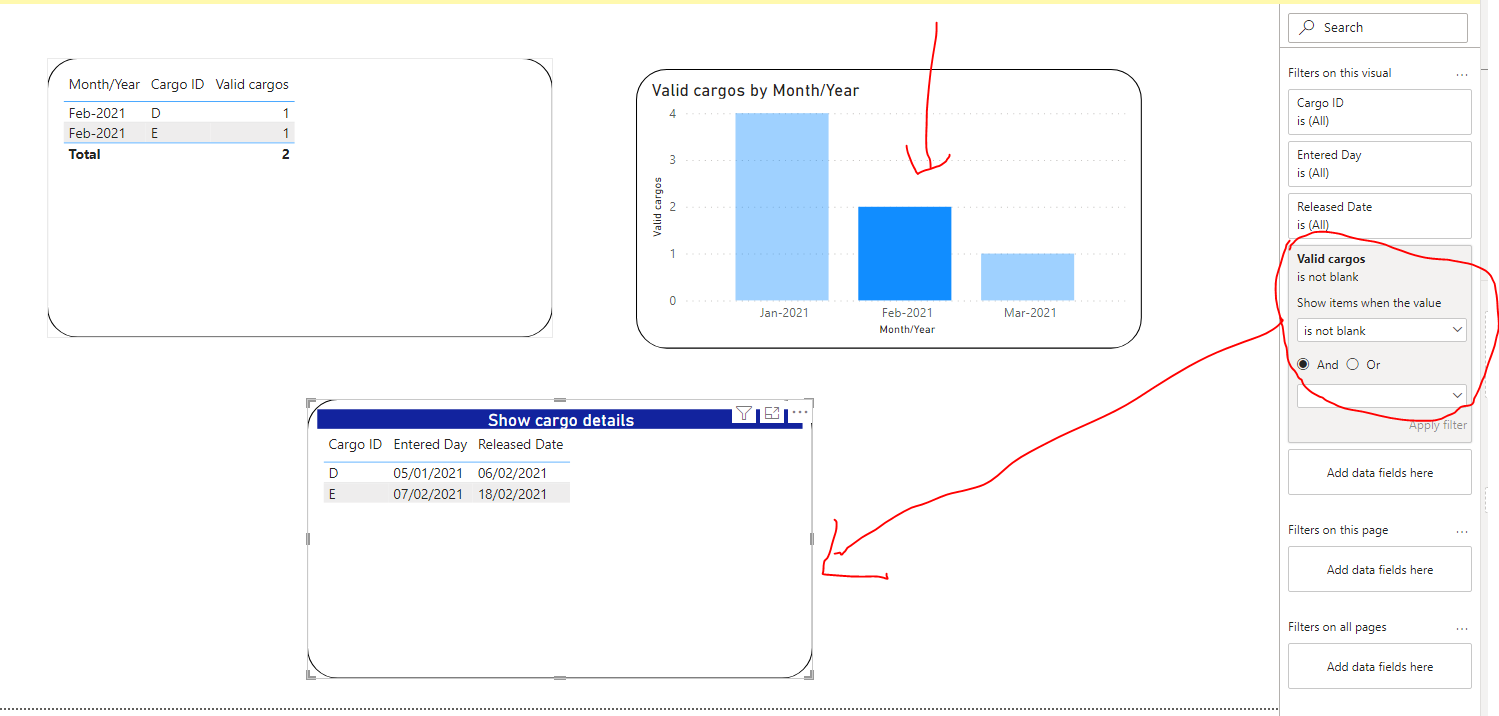This screenshot has height=716, width=1499.
Task: Sort by Month/Year column header in top table
Action: click(104, 85)
